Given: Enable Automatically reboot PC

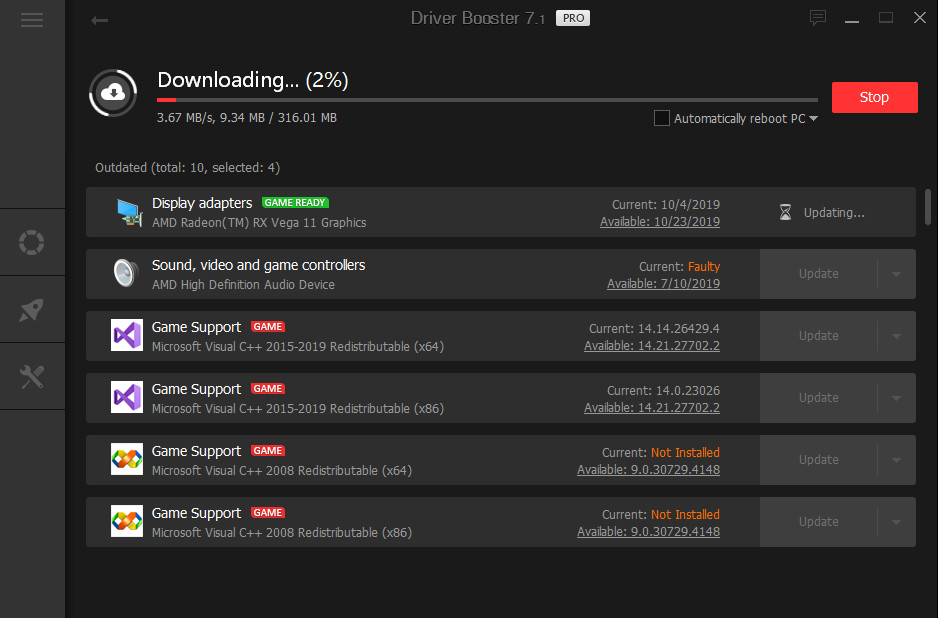Looking at the screenshot, I should click(x=661, y=118).
